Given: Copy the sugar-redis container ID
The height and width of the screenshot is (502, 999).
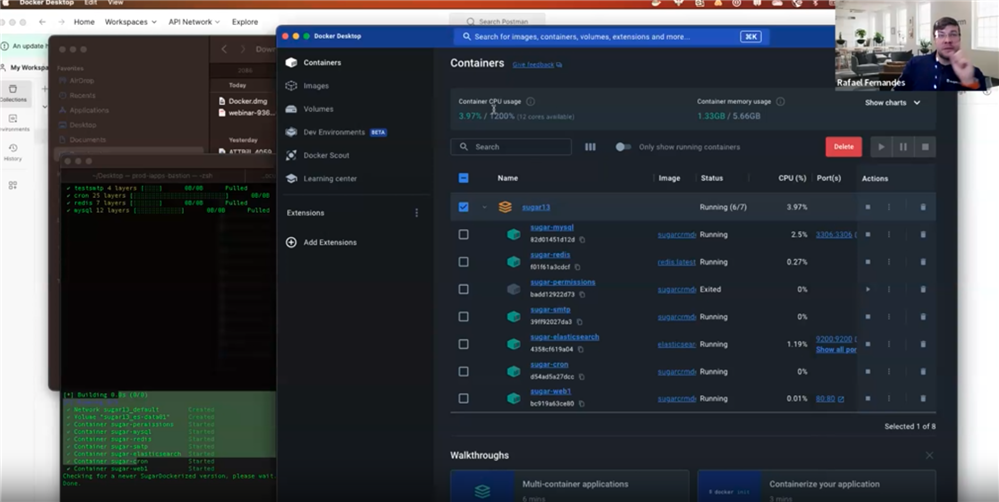Looking at the screenshot, I should [x=579, y=267].
